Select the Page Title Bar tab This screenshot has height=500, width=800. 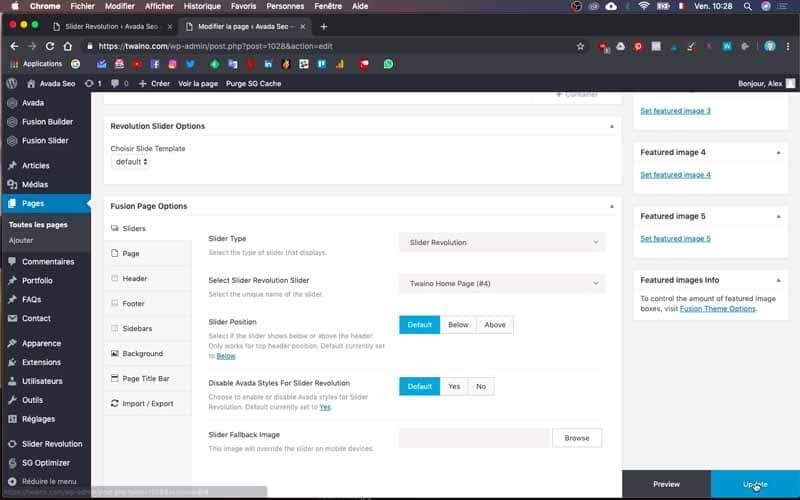click(x=147, y=378)
